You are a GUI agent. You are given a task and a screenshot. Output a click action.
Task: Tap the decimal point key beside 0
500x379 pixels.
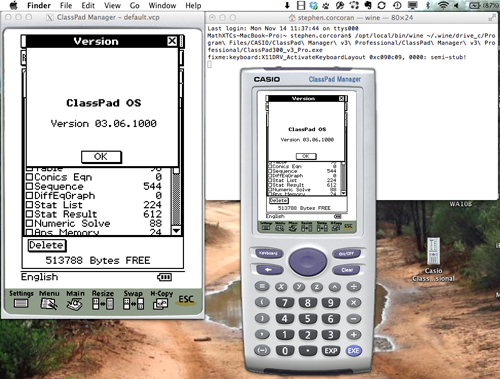[308, 350]
